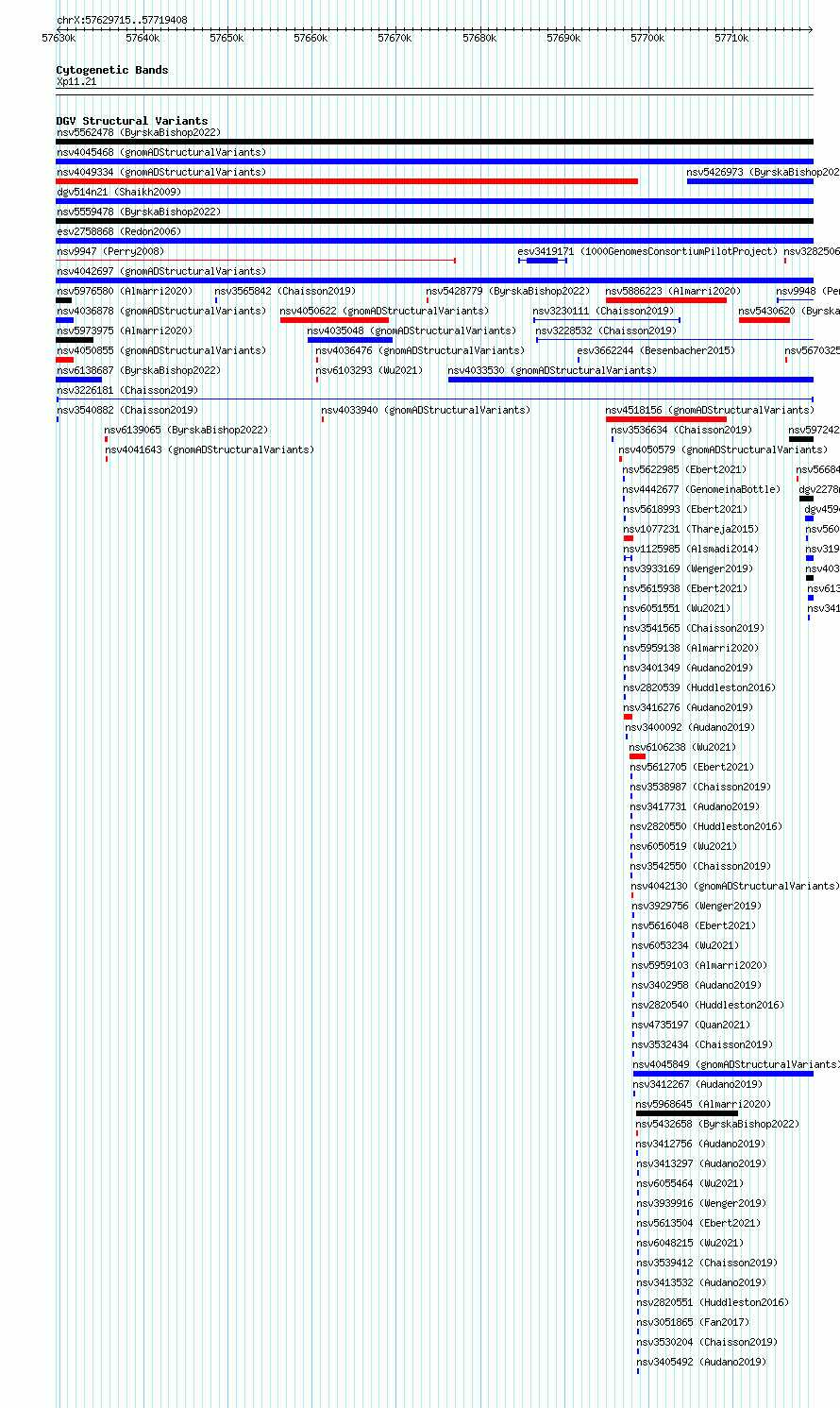Open nsv3933169 (Wenger2019) variant
The width and height of the screenshot is (840, 1408).
[x=688, y=569]
